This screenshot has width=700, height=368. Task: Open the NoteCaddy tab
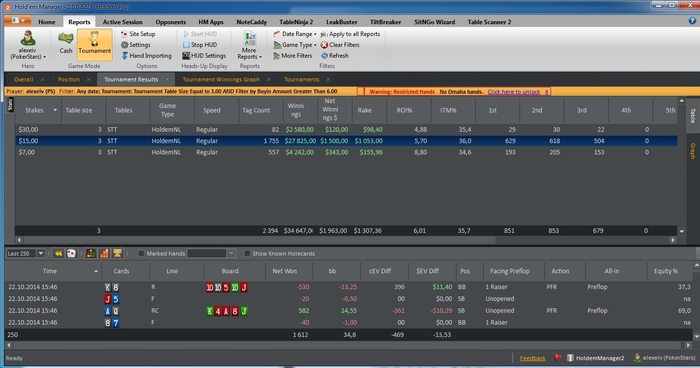[251, 22]
